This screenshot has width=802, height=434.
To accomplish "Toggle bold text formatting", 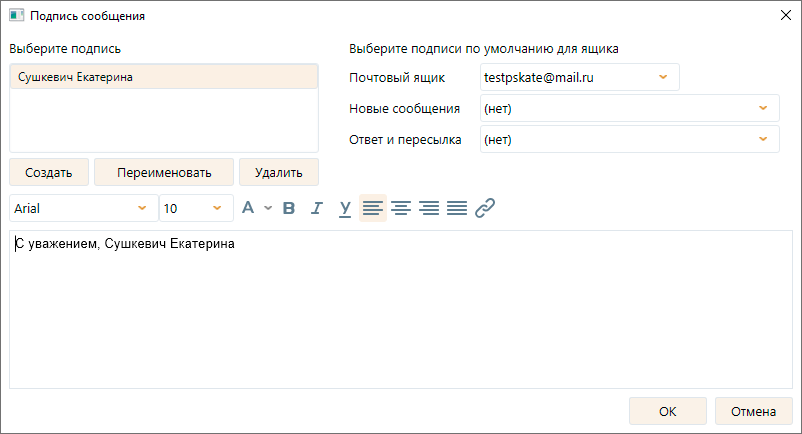I will pyautogui.click(x=289, y=208).
